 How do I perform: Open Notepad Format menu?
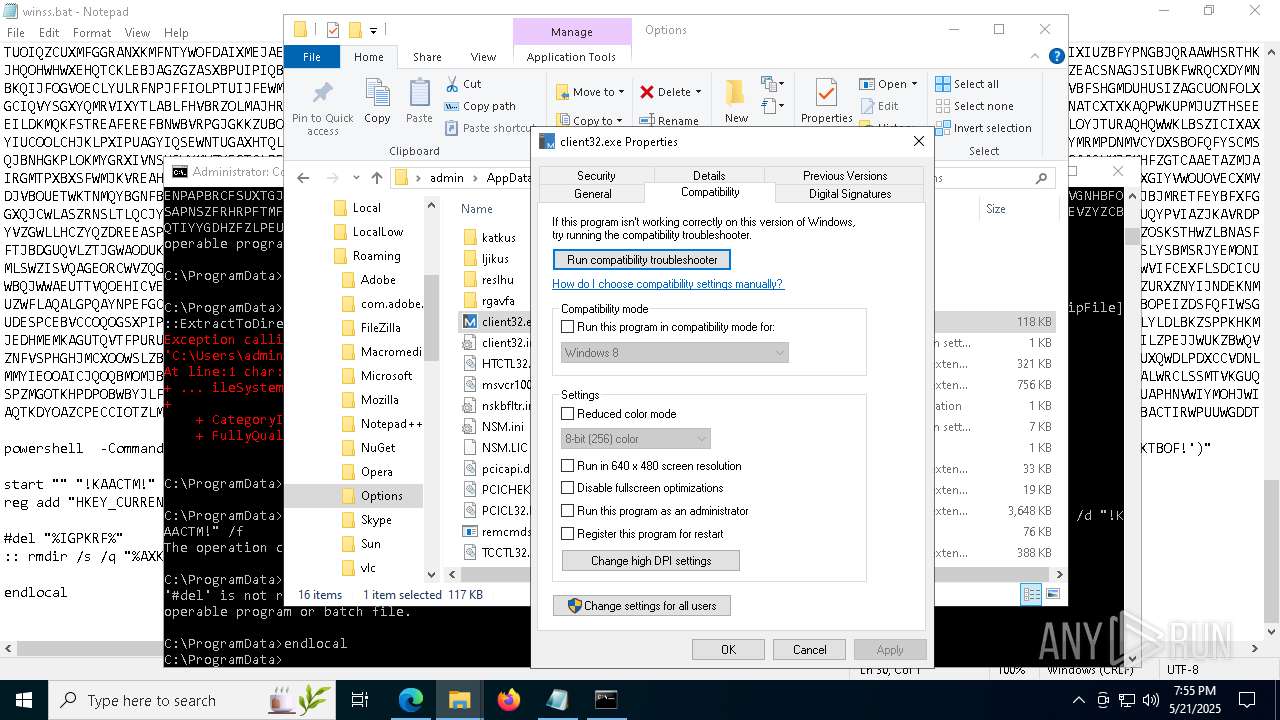pyautogui.click(x=92, y=33)
